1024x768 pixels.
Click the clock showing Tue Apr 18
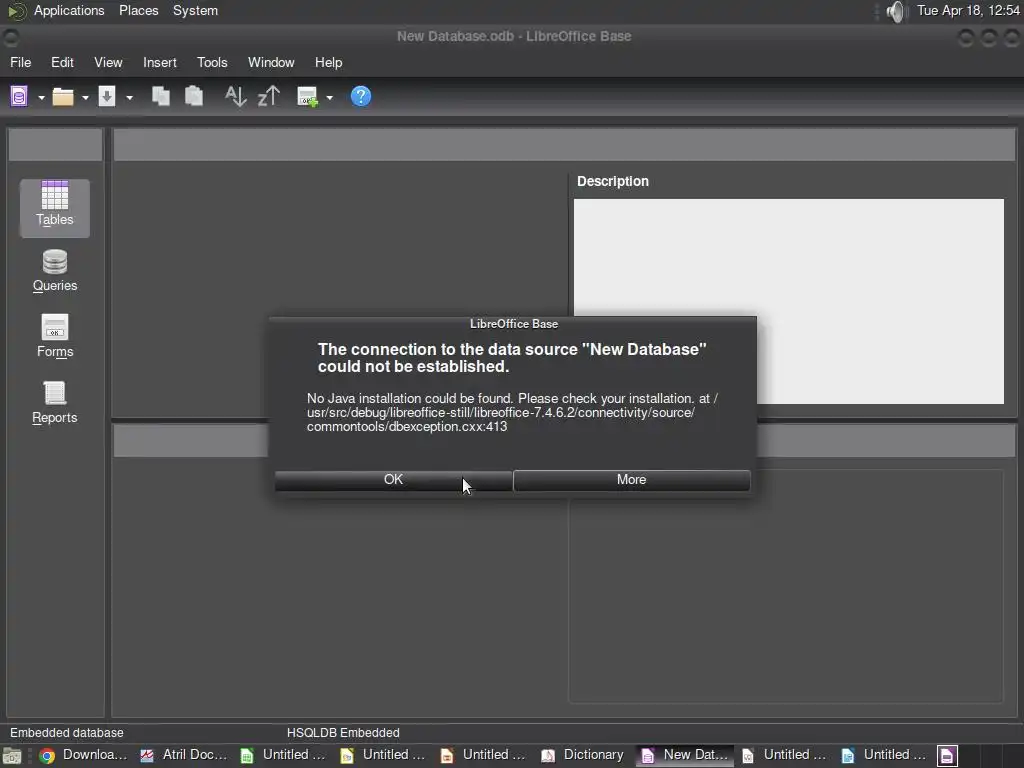click(x=968, y=10)
